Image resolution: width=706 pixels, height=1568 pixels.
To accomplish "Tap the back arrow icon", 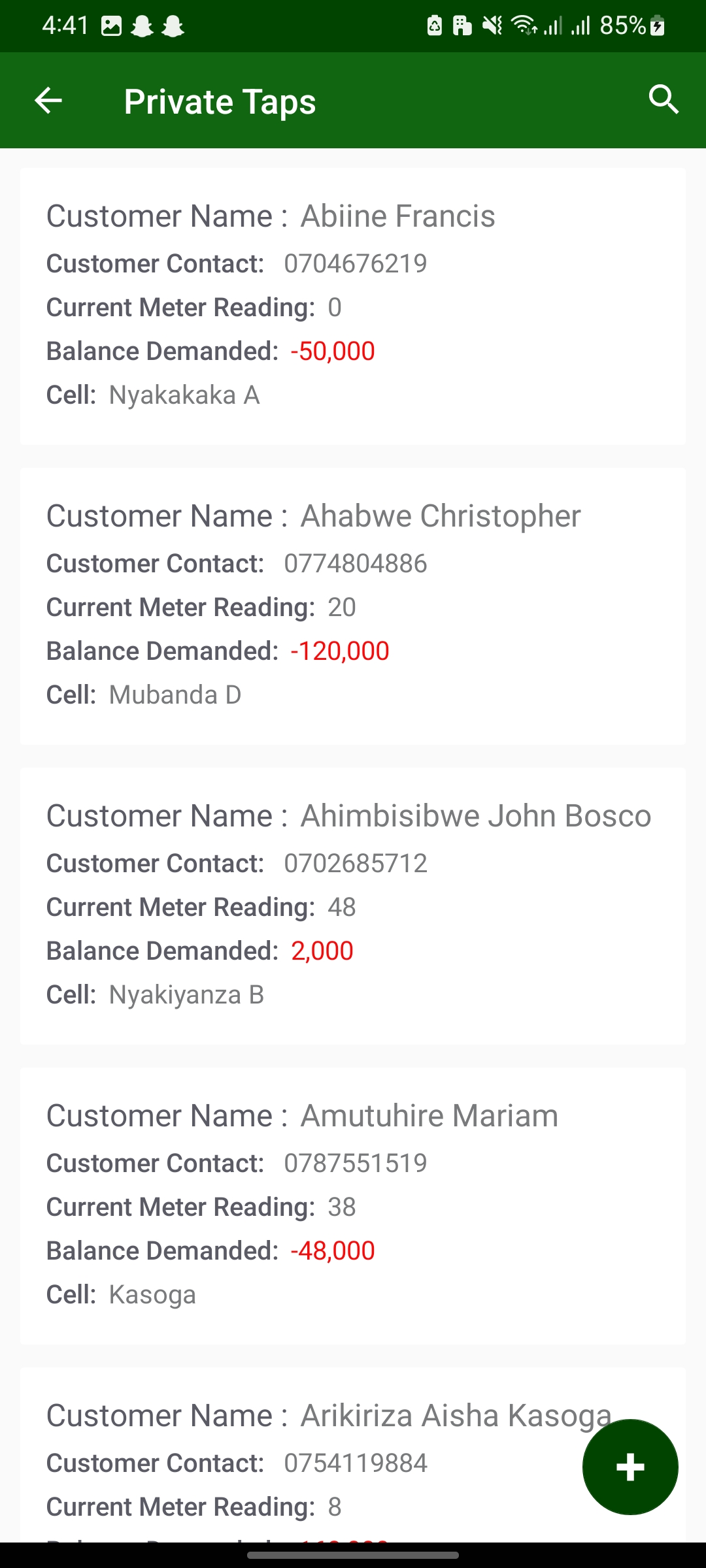I will tap(48, 101).
